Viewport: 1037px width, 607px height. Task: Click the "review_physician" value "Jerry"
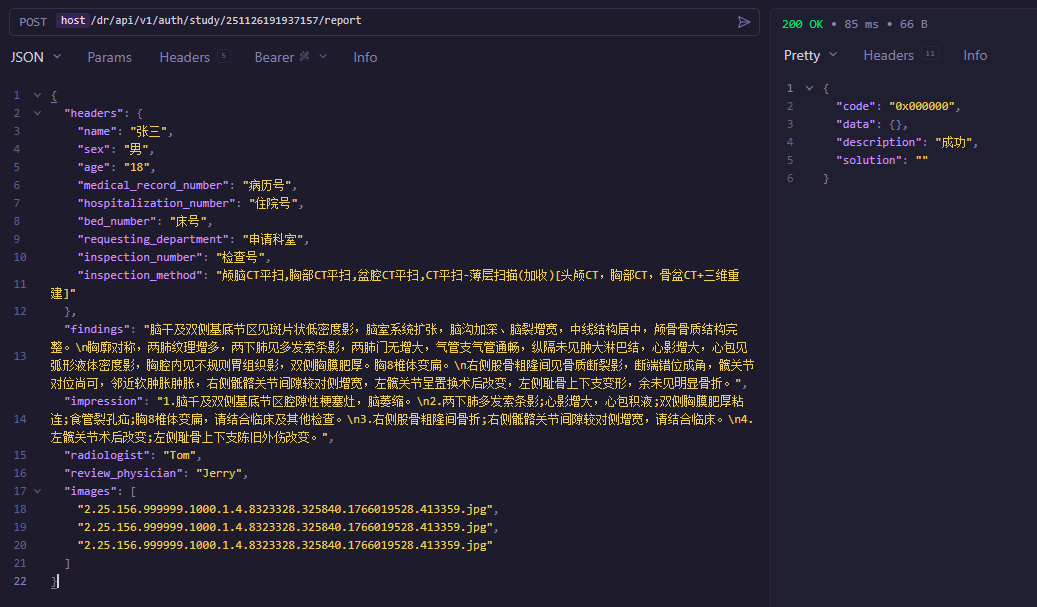point(217,473)
